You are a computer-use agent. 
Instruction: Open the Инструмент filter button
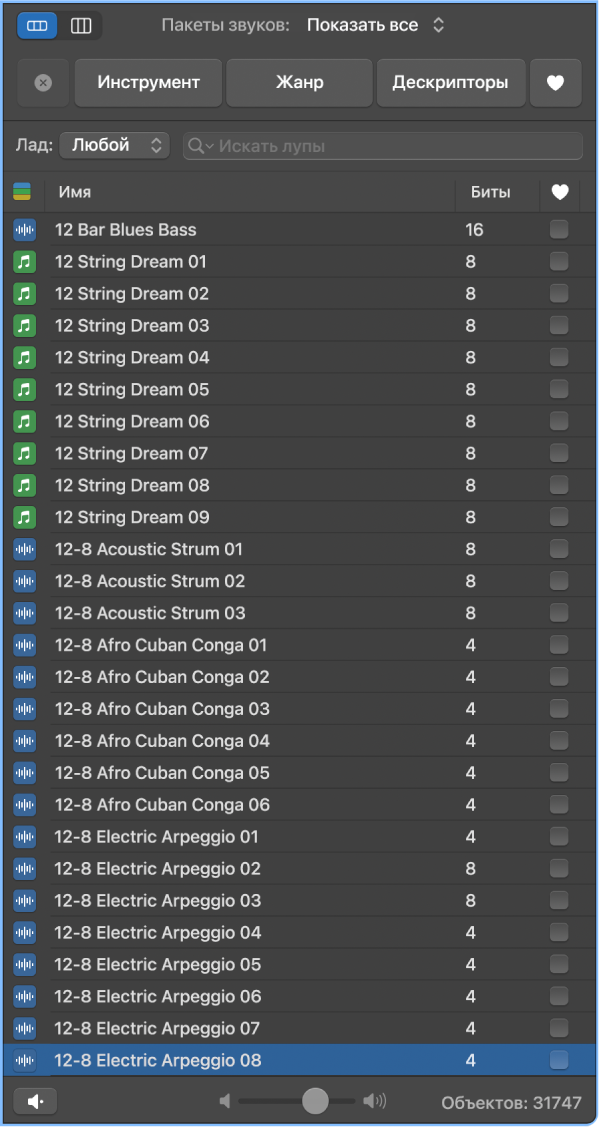(149, 83)
